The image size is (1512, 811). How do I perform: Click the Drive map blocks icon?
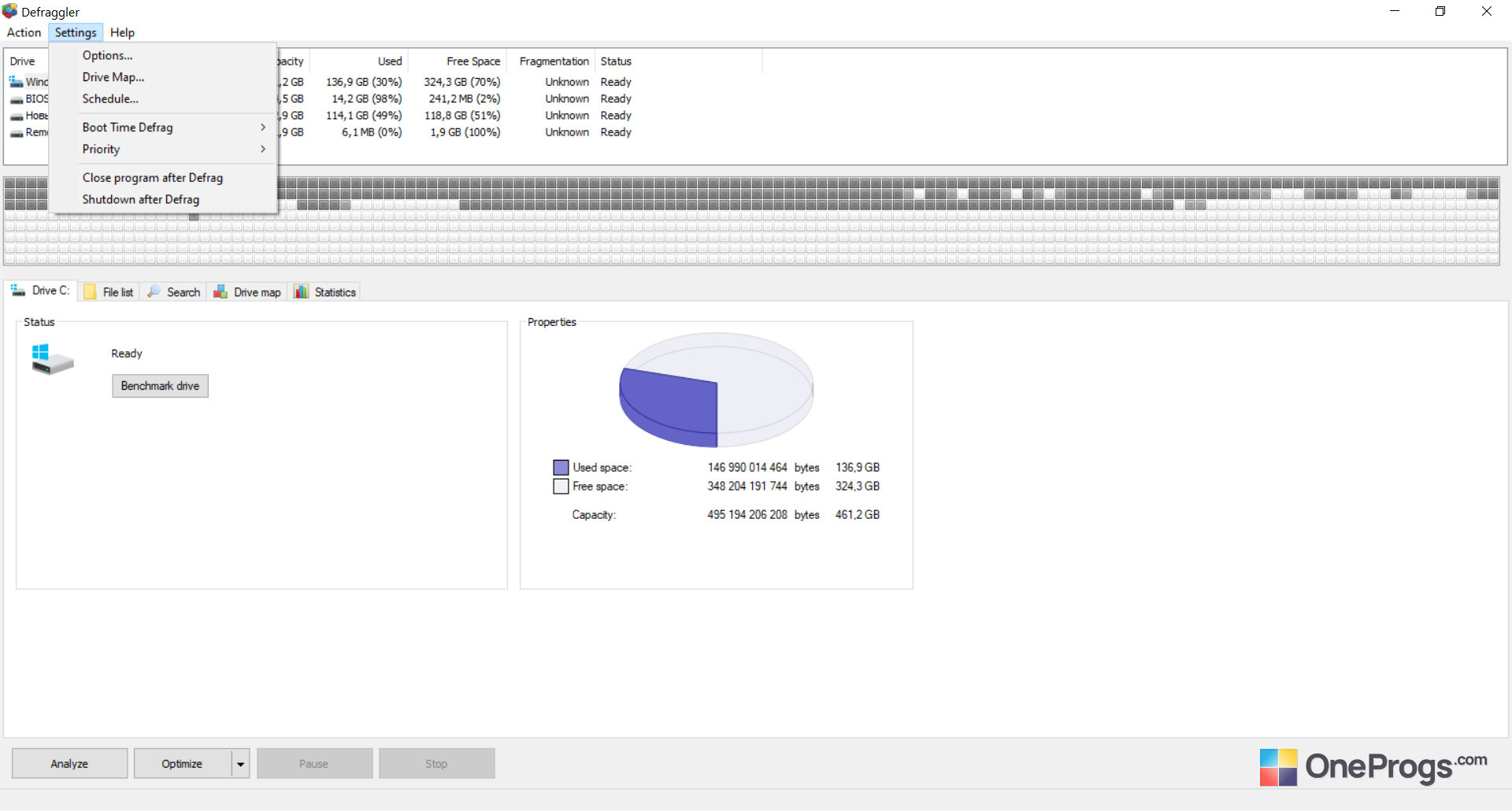(x=220, y=292)
